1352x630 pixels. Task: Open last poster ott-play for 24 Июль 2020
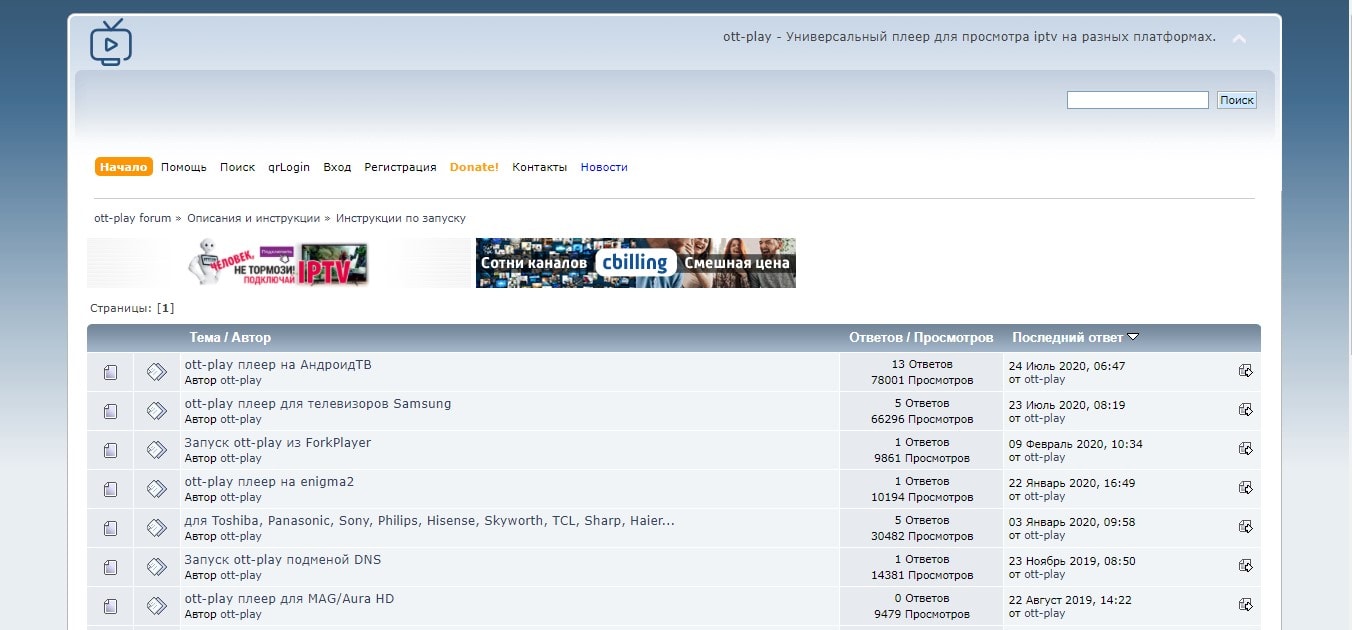(1045, 380)
